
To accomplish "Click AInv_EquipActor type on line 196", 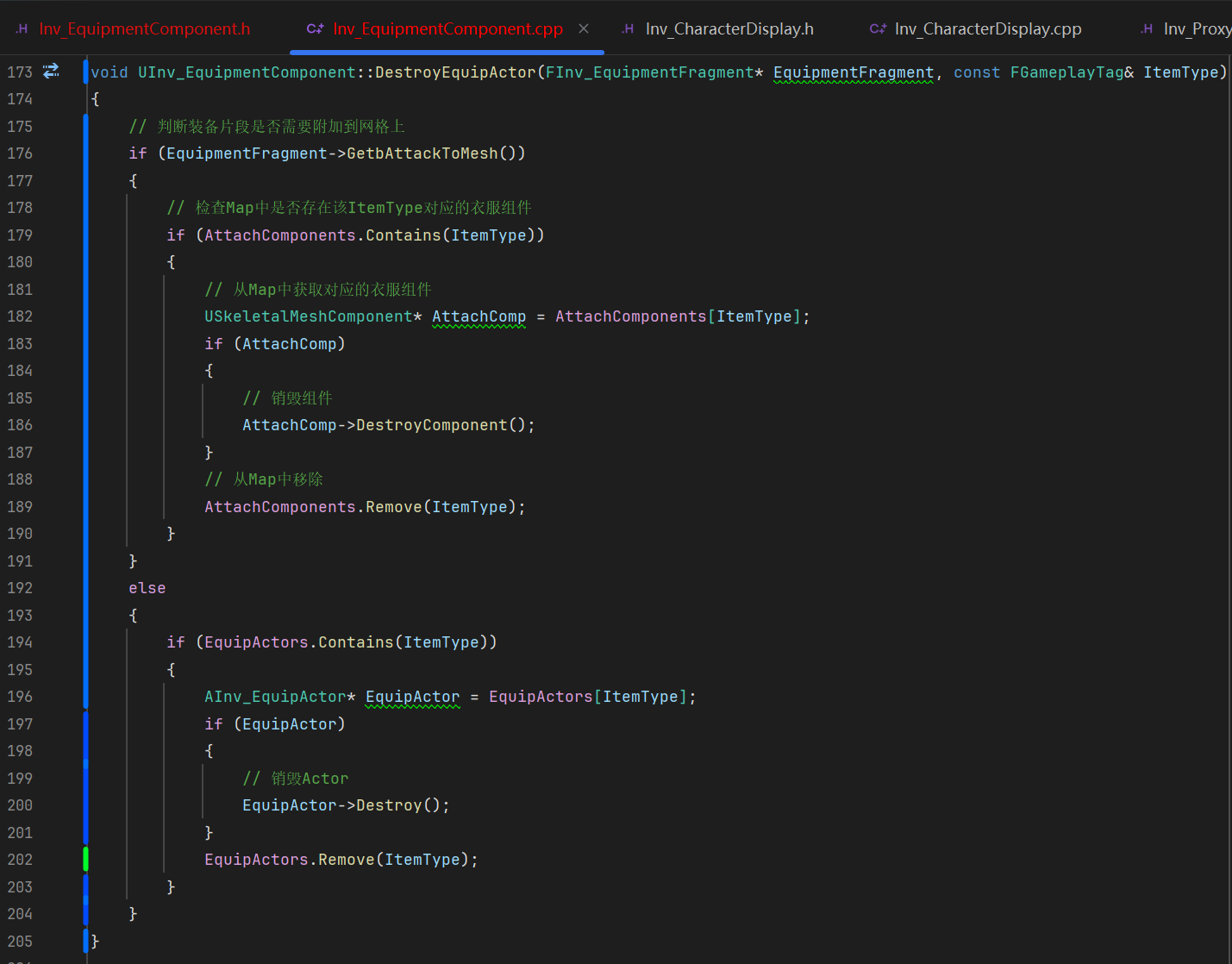I will pos(275,697).
